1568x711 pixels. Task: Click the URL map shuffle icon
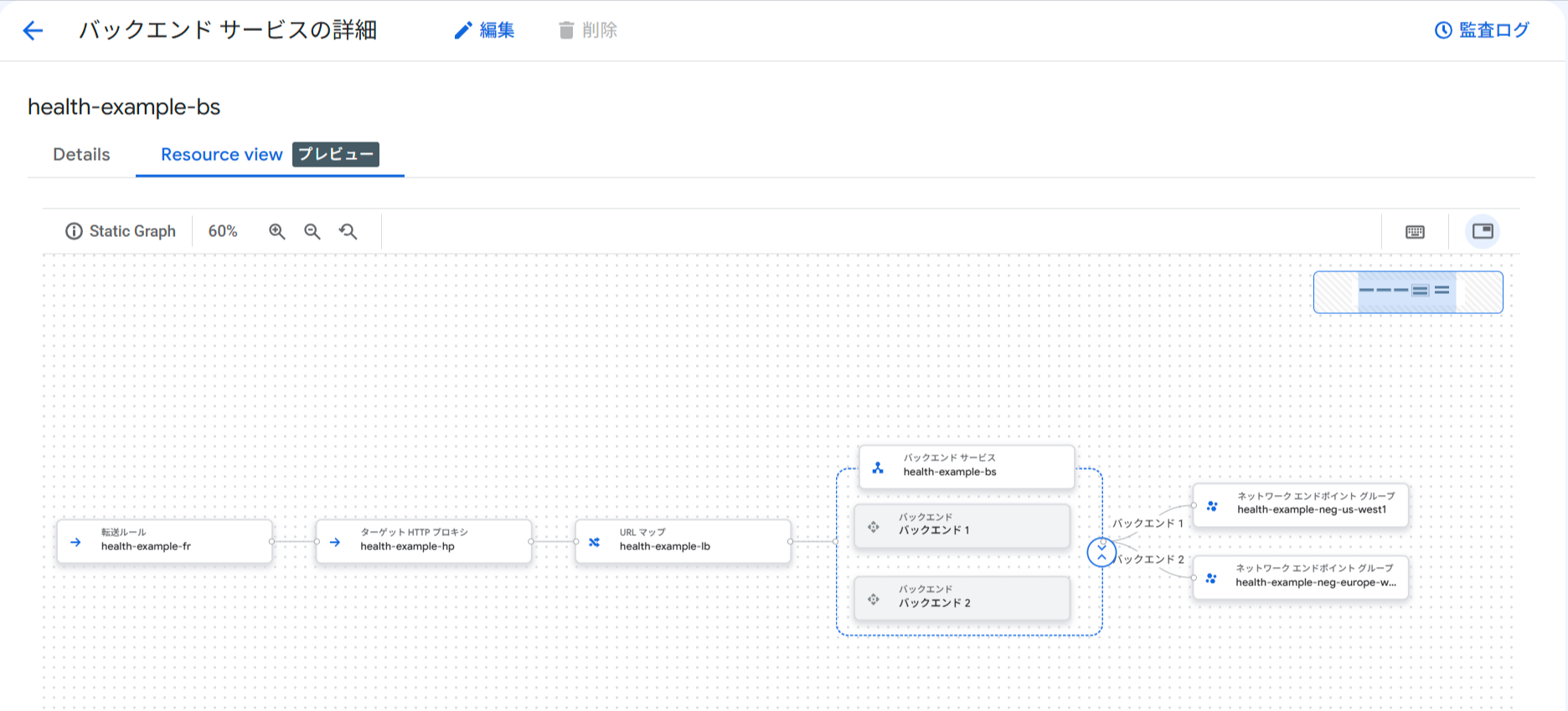click(594, 543)
